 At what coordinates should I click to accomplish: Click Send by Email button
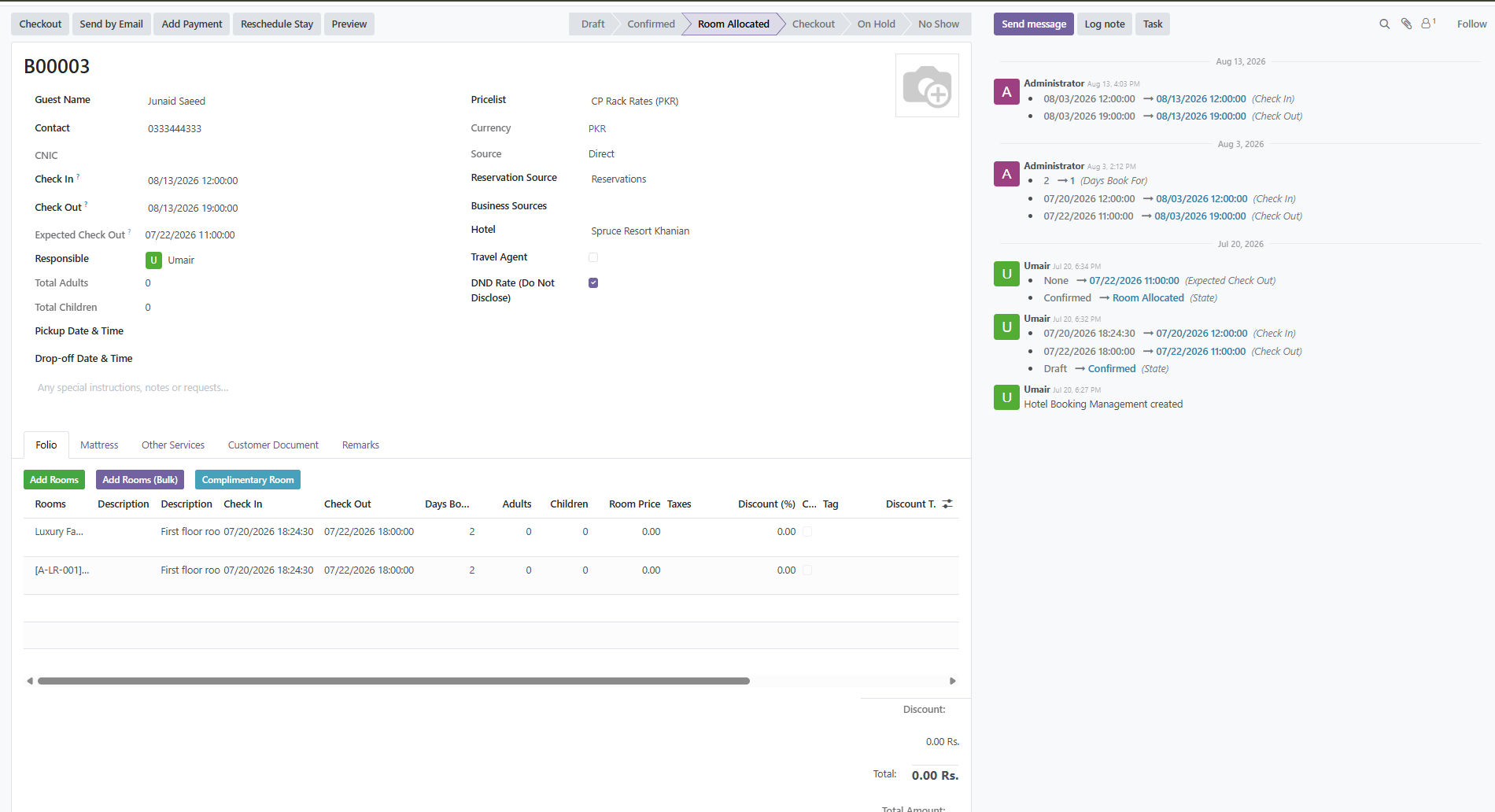111,24
